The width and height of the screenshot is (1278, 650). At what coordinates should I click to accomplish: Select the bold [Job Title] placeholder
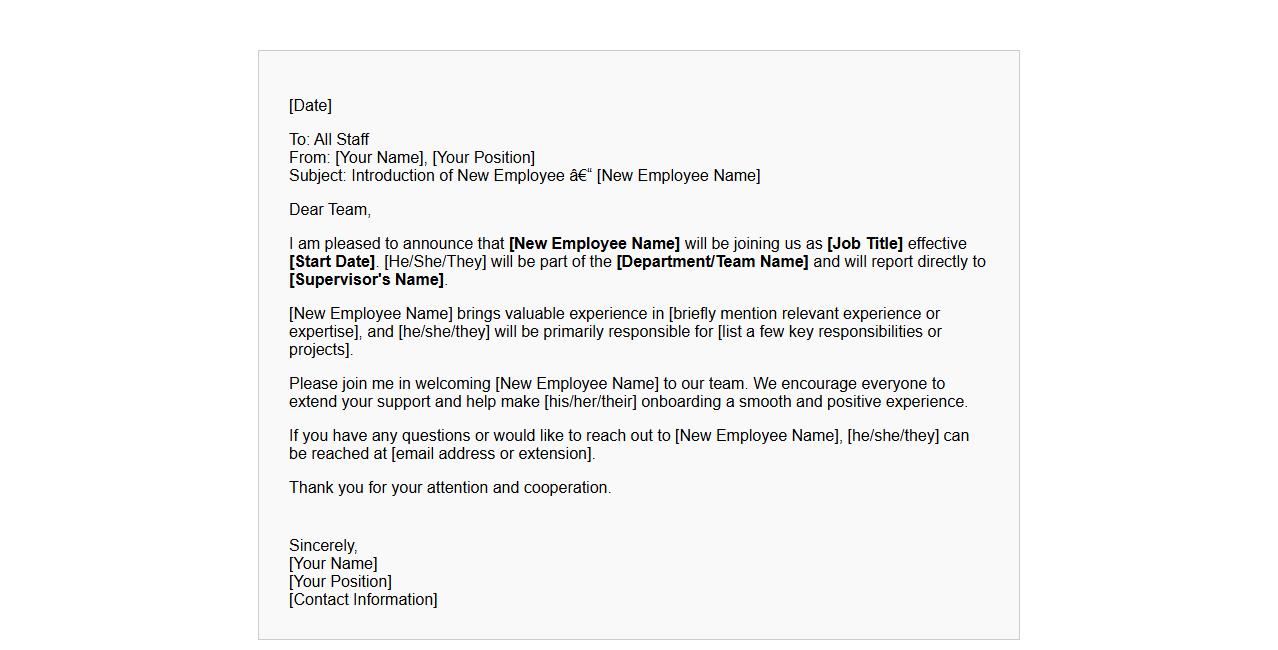tap(864, 244)
